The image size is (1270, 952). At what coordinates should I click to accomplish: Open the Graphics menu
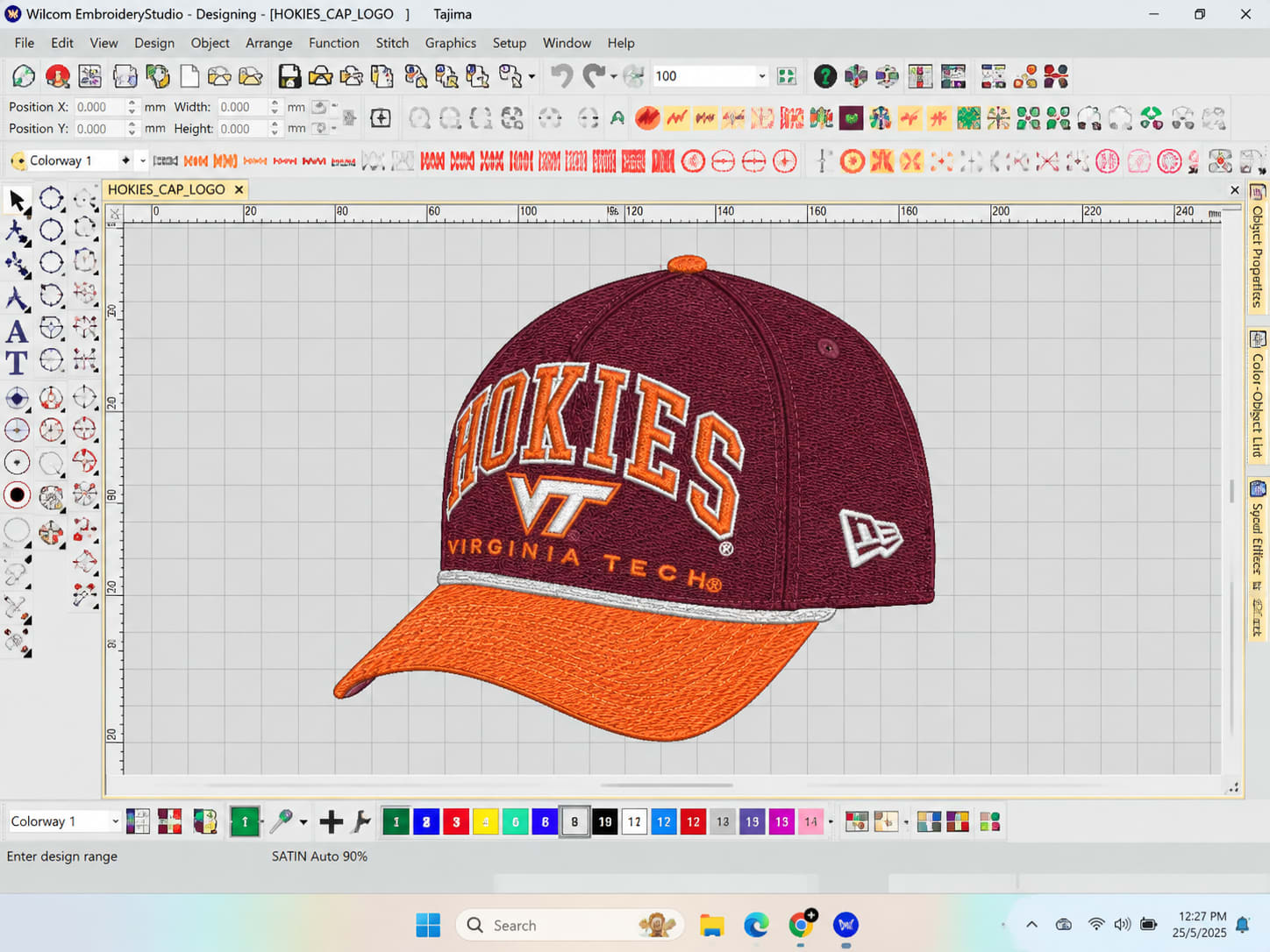[451, 43]
